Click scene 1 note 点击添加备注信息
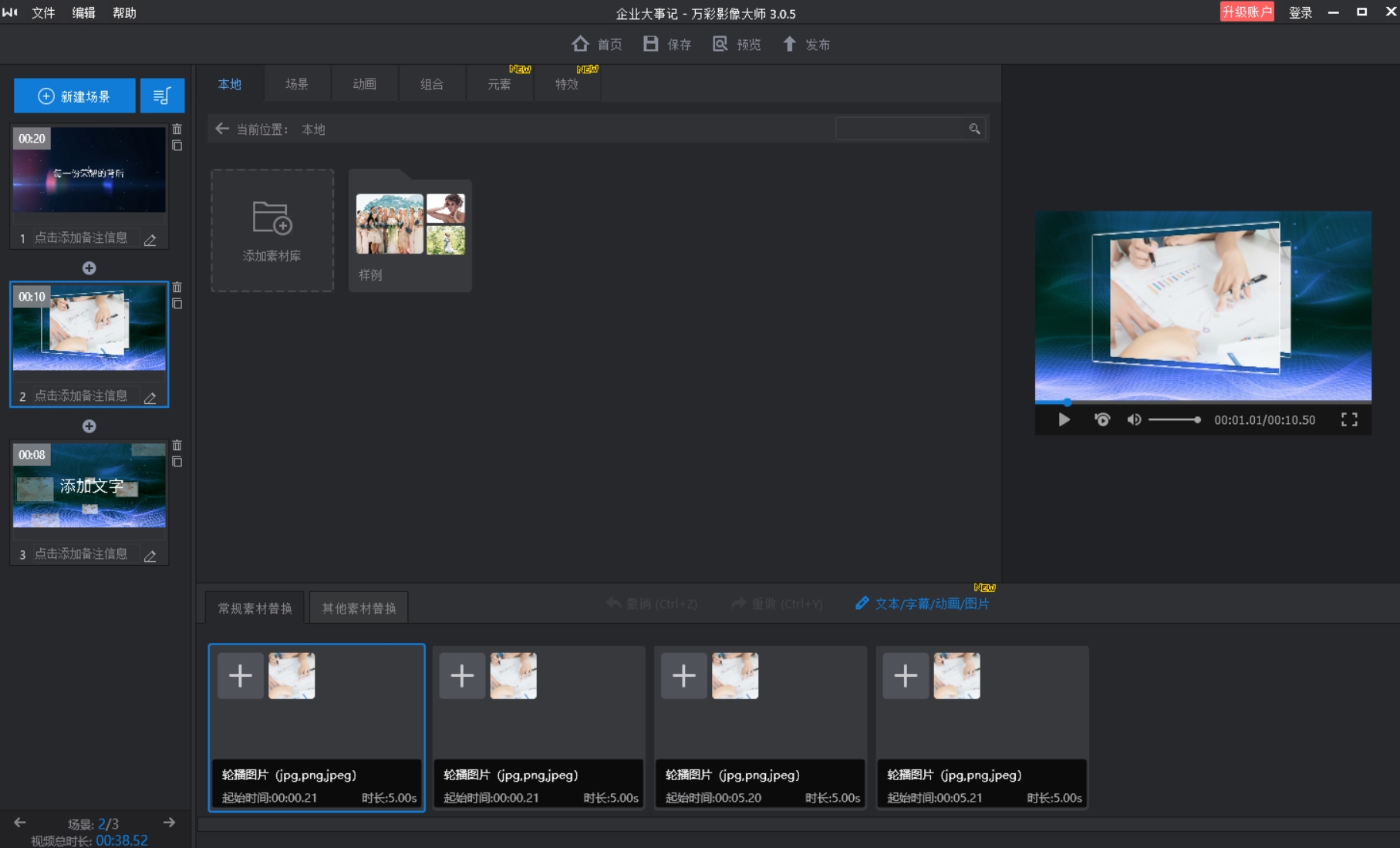Image resolution: width=1400 pixels, height=848 pixels. pos(81,237)
